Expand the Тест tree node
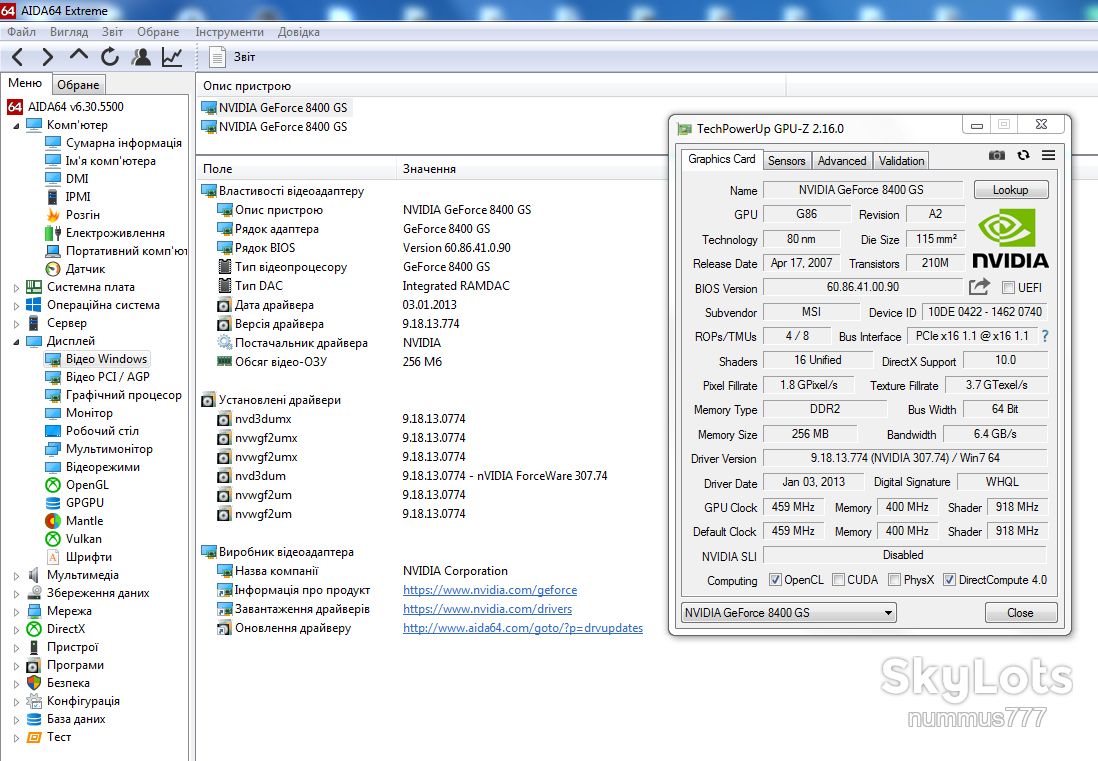The width and height of the screenshot is (1098, 761). [17, 737]
